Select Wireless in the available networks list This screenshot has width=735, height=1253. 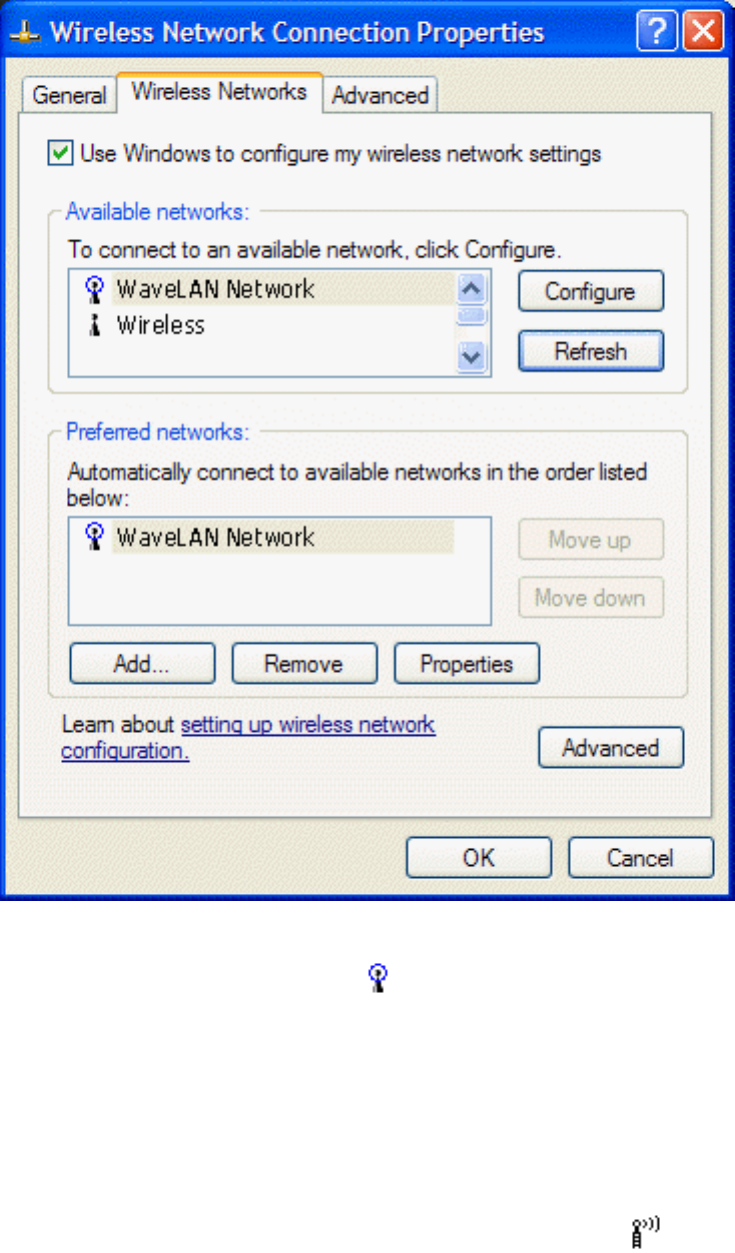(x=160, y=325)
